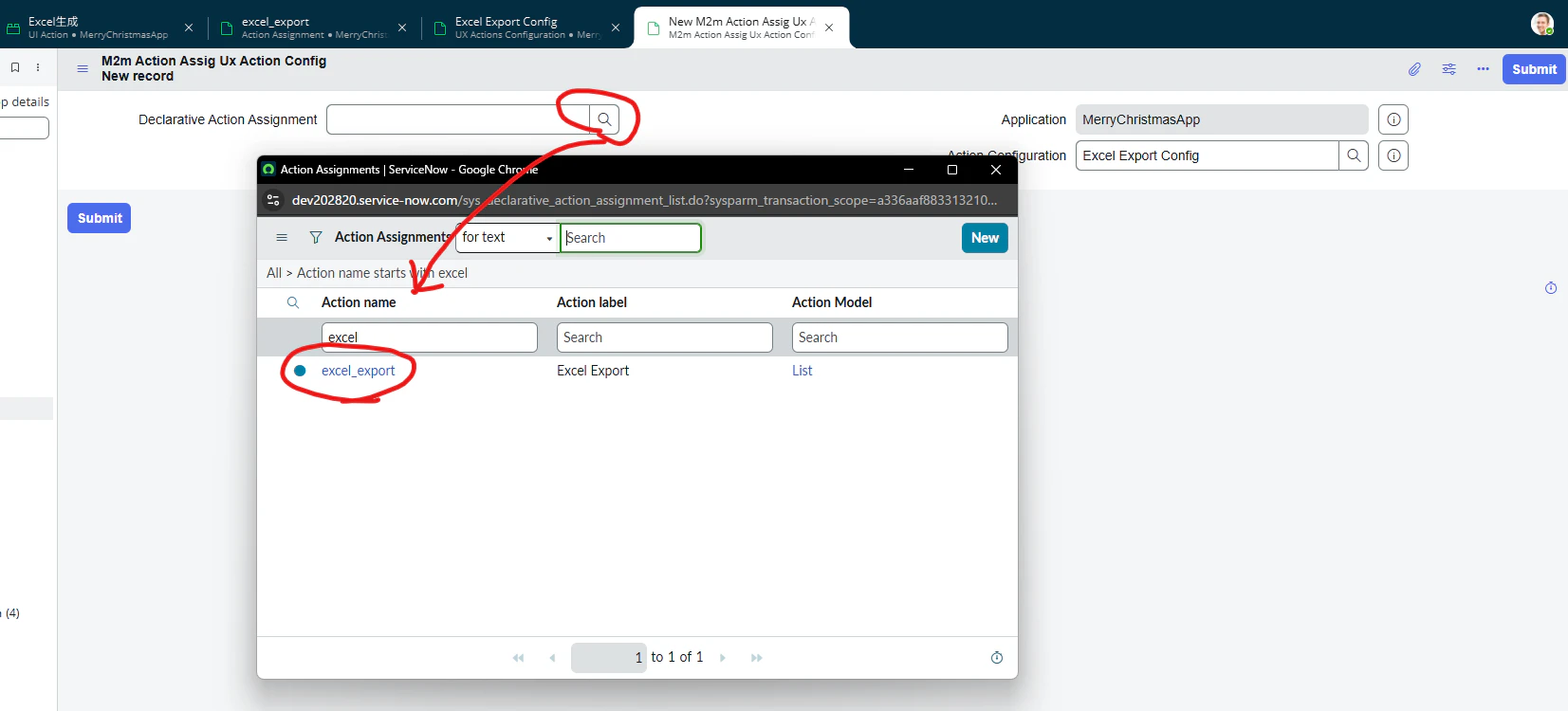This screenshot has height=711, width=1568.
Task: Click 'Action name starts with excel' breadcrumb
Action: tap(382, 273)
